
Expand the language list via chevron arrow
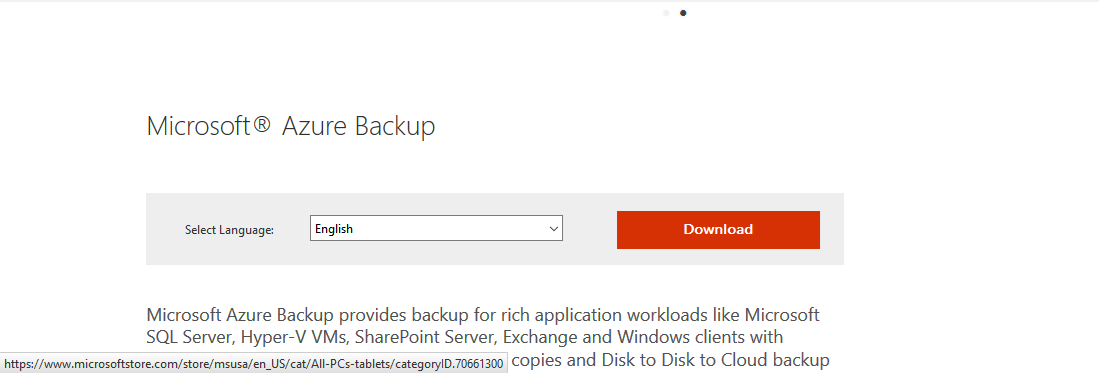coord(554,229)
